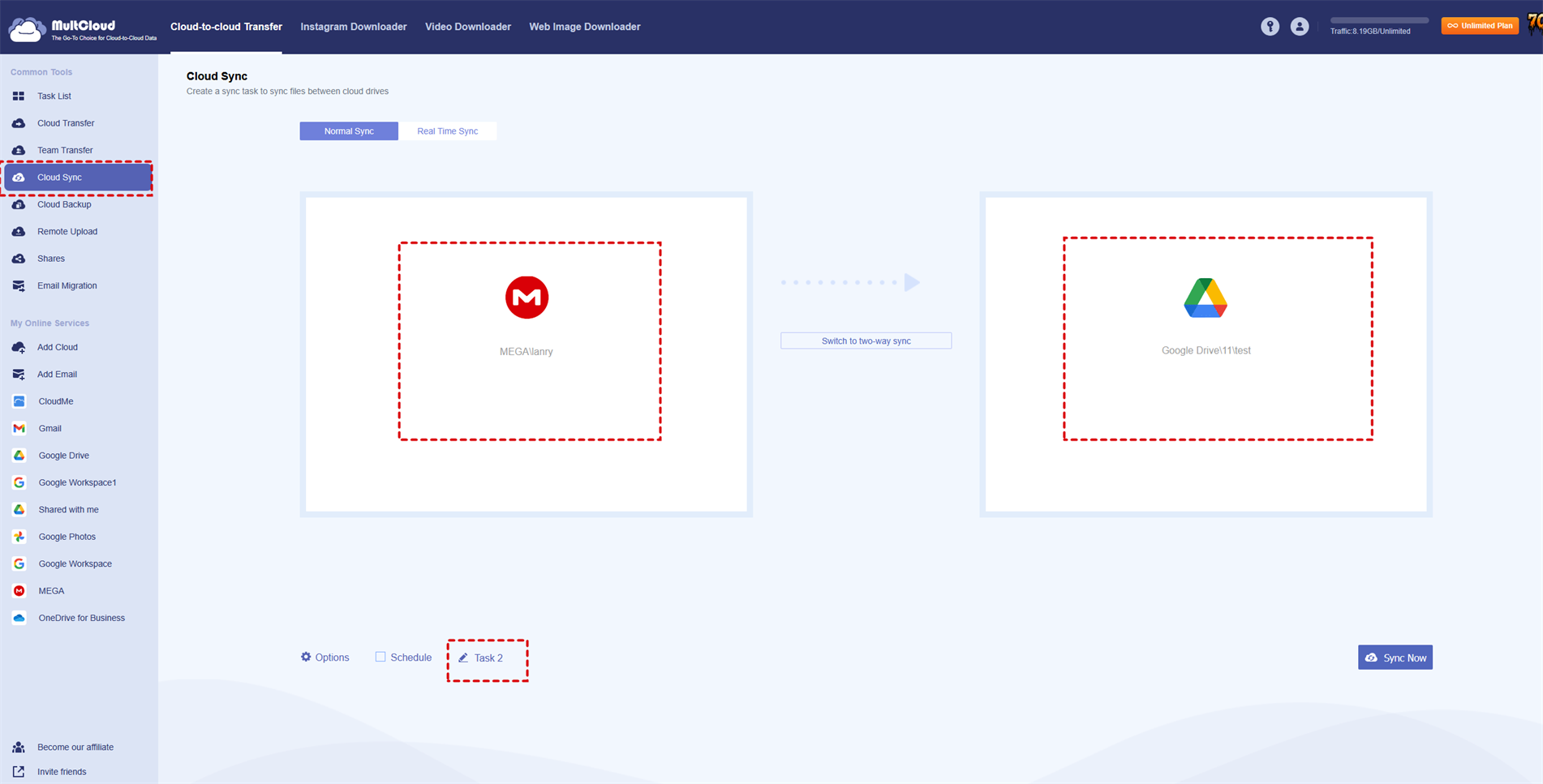Viewport: 1543px width, 784px height.
Task: Click the Task List grid icon
Action: [19, 96]
